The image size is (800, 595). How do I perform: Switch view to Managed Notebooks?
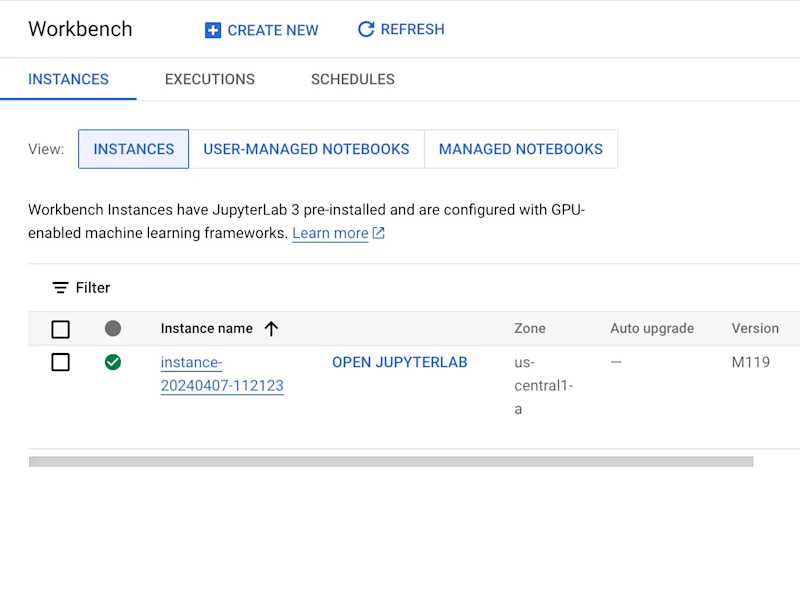521,149
